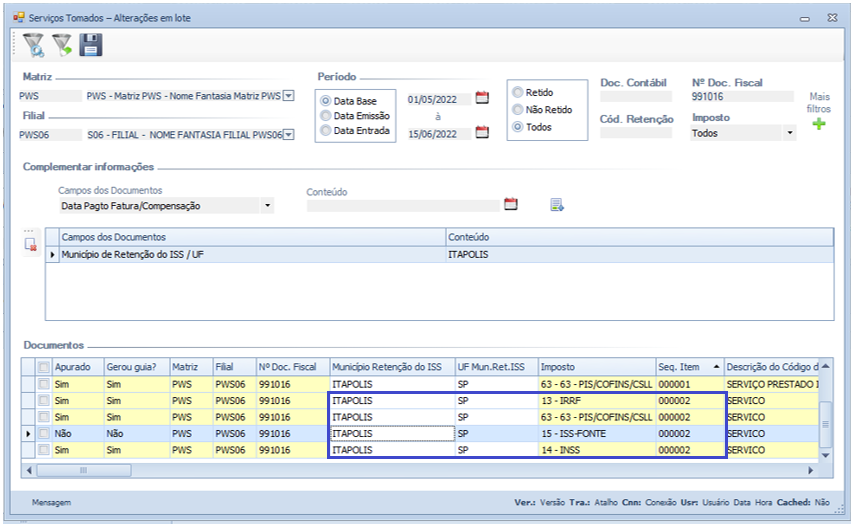Click the Nº Doc. Fiscal input field
This screenshot has height=524, width=853.
pyautogui.click(x=741, y=97)
